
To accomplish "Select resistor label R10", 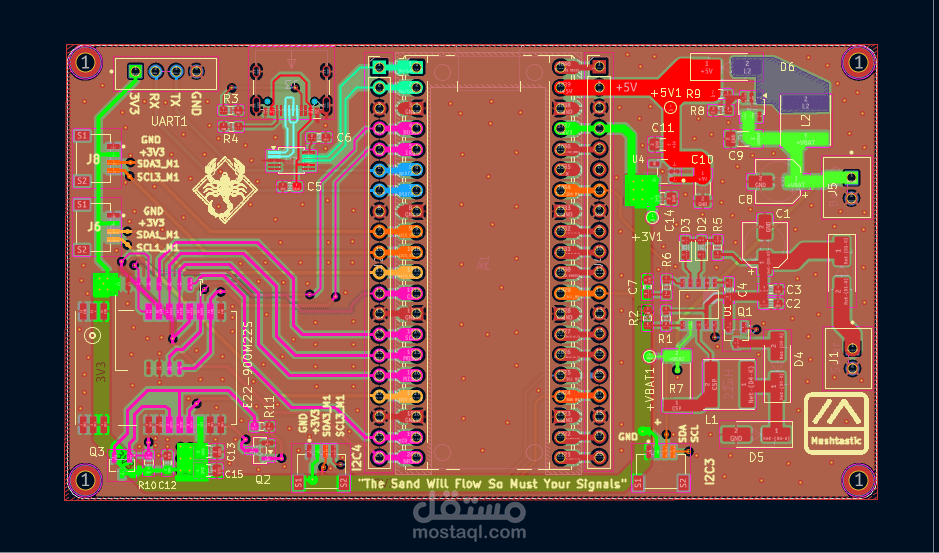I will tap(147, 485).
